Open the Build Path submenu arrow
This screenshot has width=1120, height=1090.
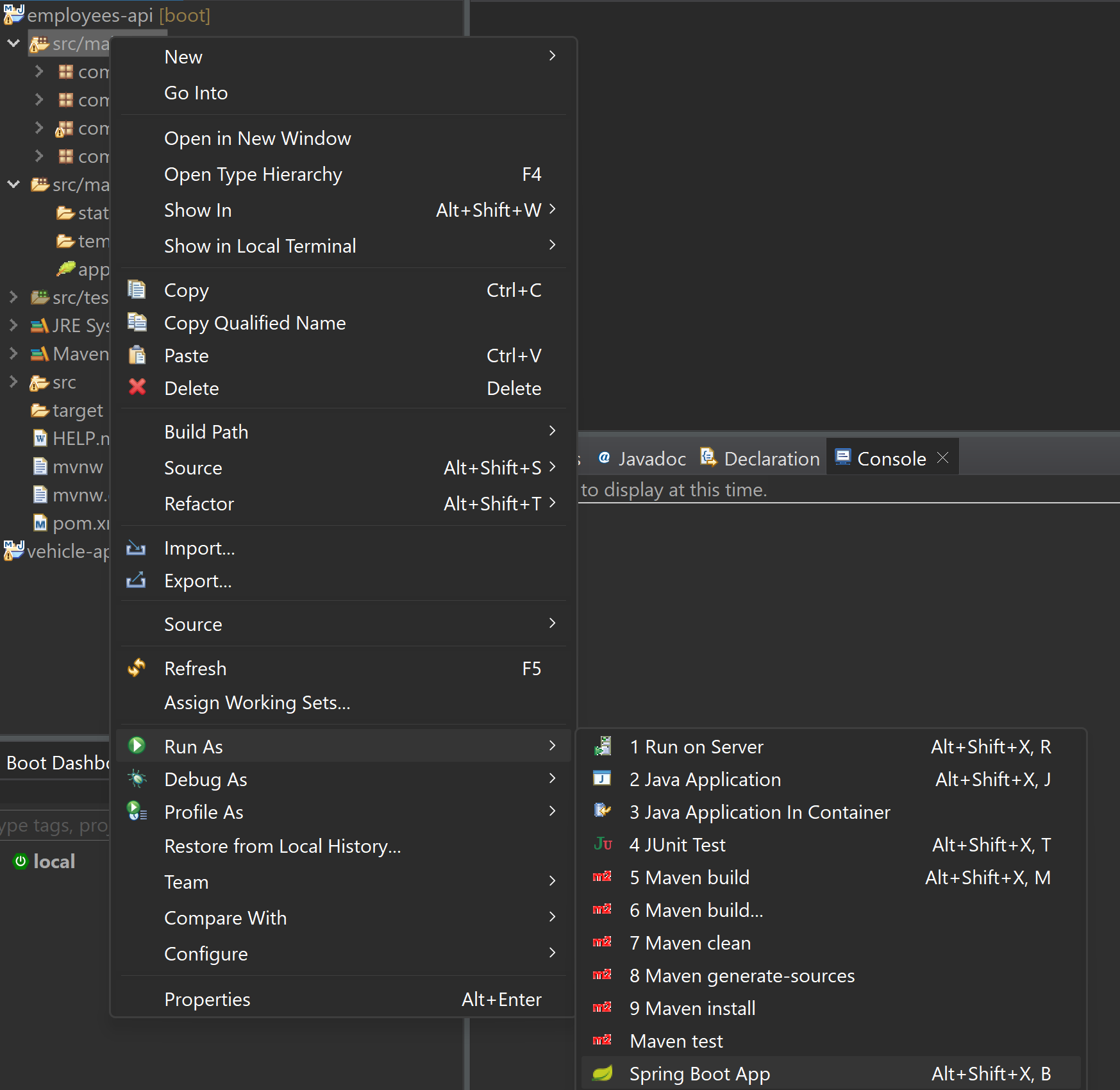(x=552, y=432)
